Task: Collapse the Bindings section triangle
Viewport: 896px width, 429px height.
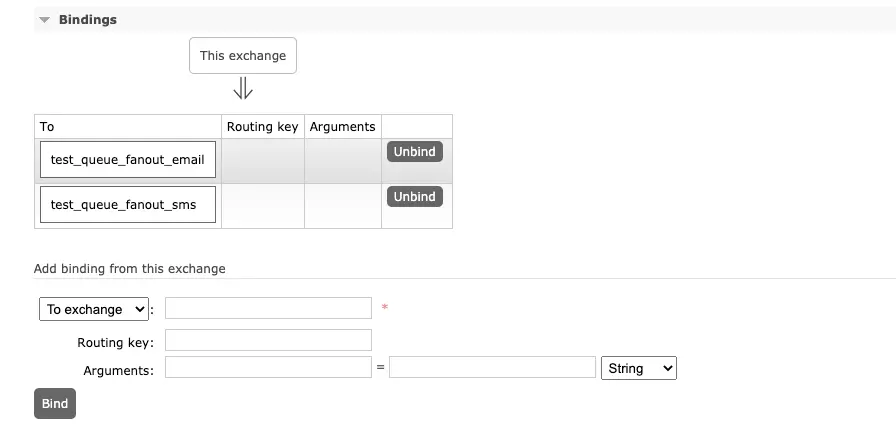Action: [44, 20]
